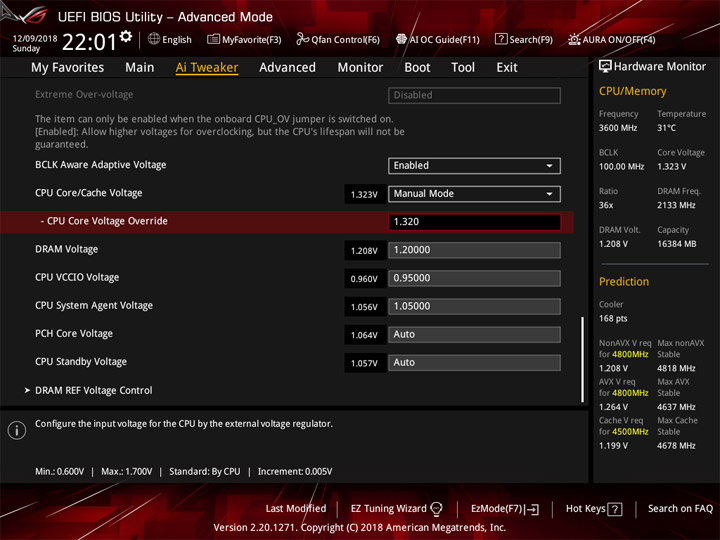The image size is (720, 540).
Task: Click the EZ Tuning Wizard bulb icon
Action: pyautogui.click(x=436, y=509)
